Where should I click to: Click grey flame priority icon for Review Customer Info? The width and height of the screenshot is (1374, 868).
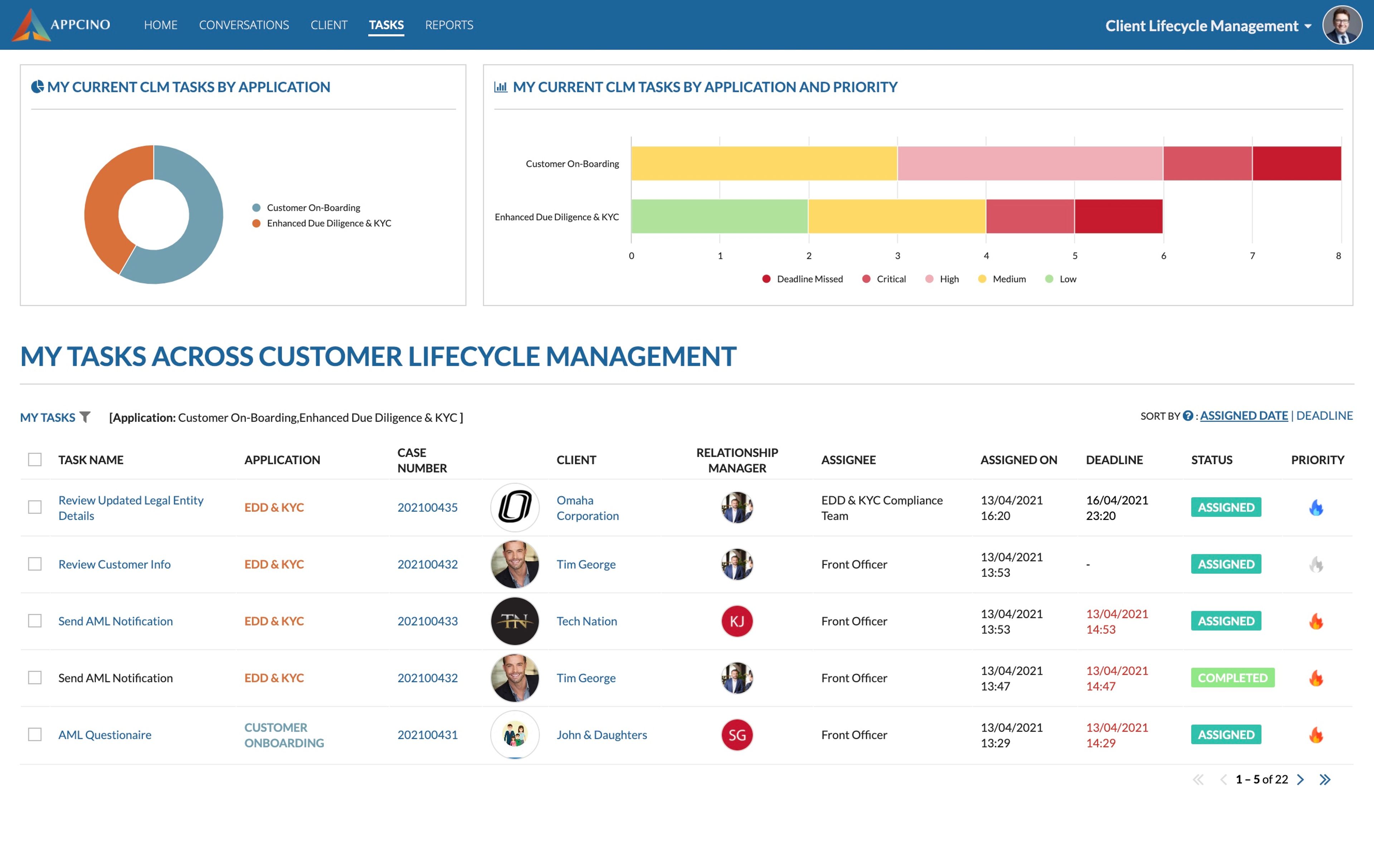(1316, 564)
